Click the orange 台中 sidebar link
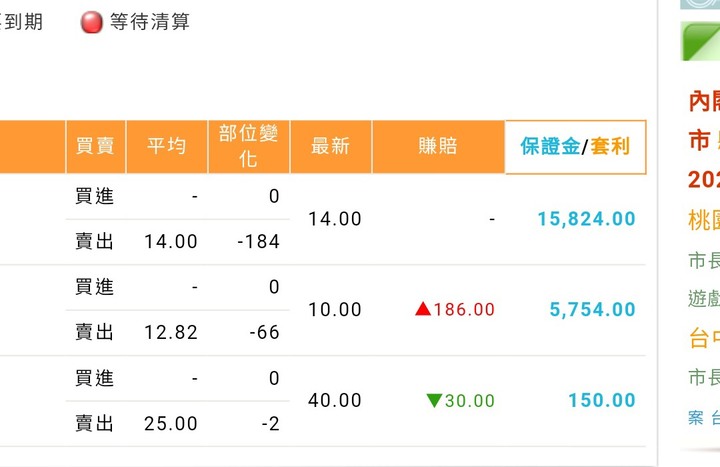 [704, 338]
